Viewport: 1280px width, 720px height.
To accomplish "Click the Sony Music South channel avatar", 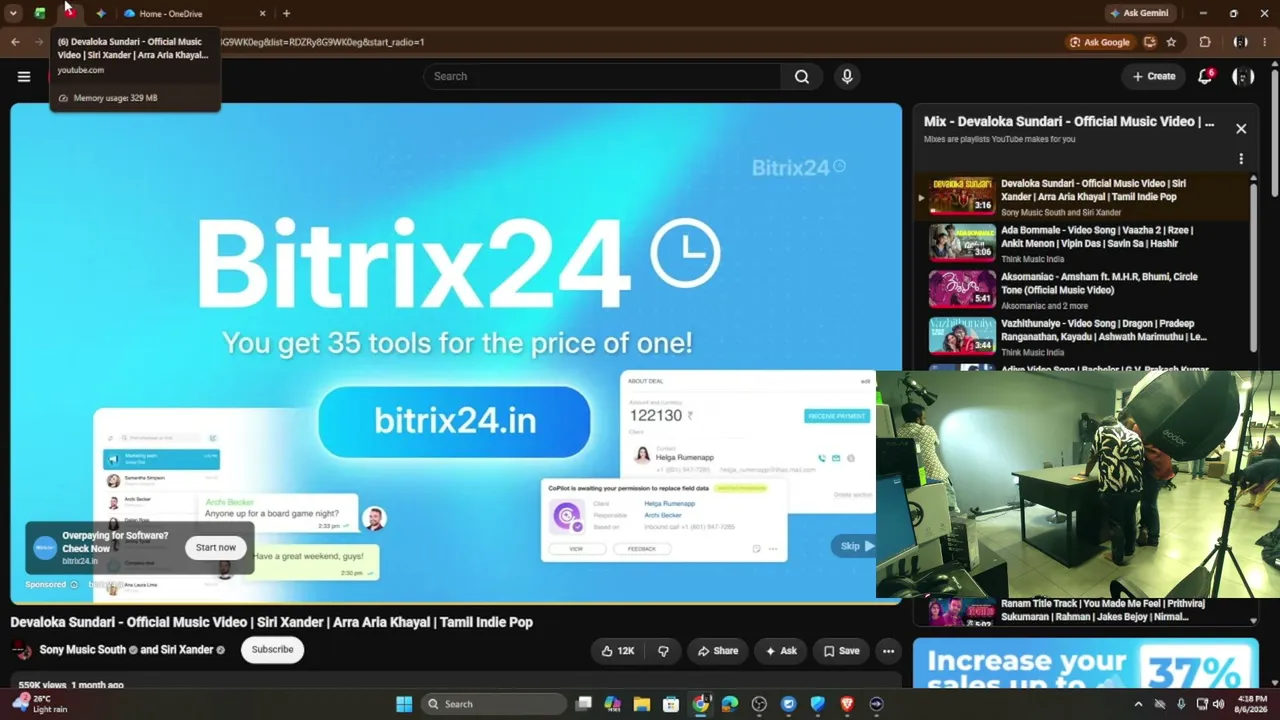I will pos(21,650).
